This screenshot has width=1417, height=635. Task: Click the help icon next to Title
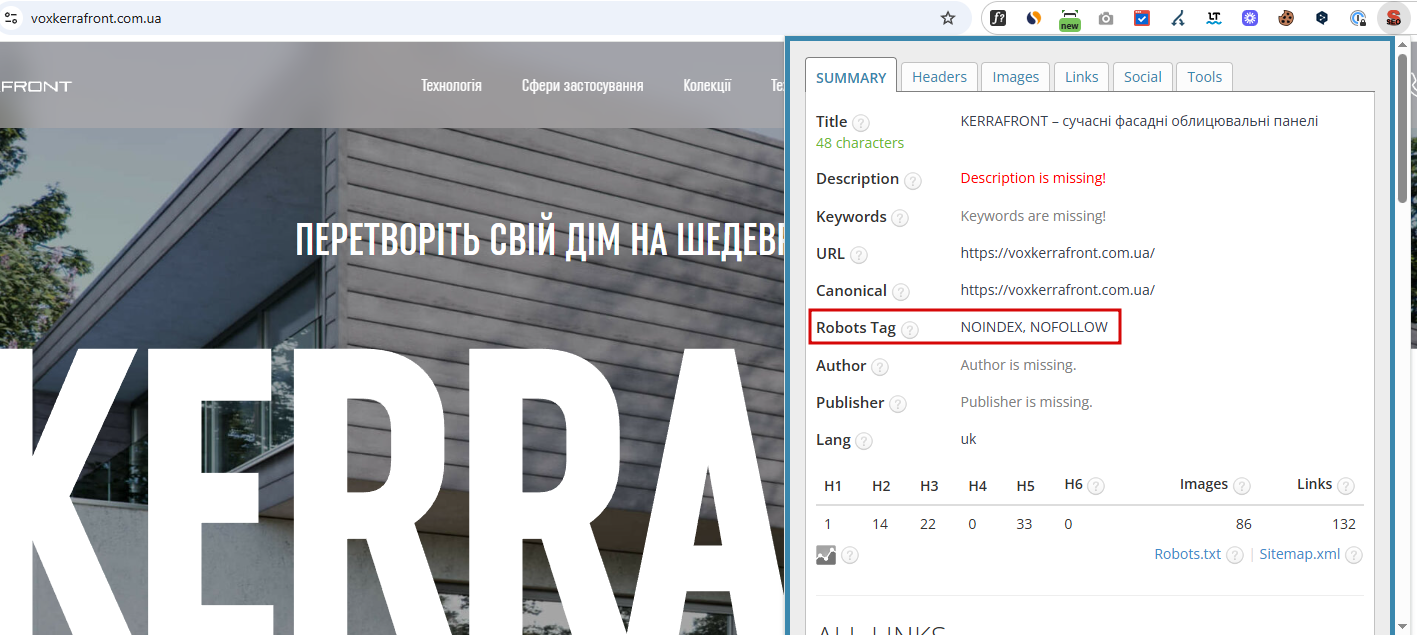861,123
